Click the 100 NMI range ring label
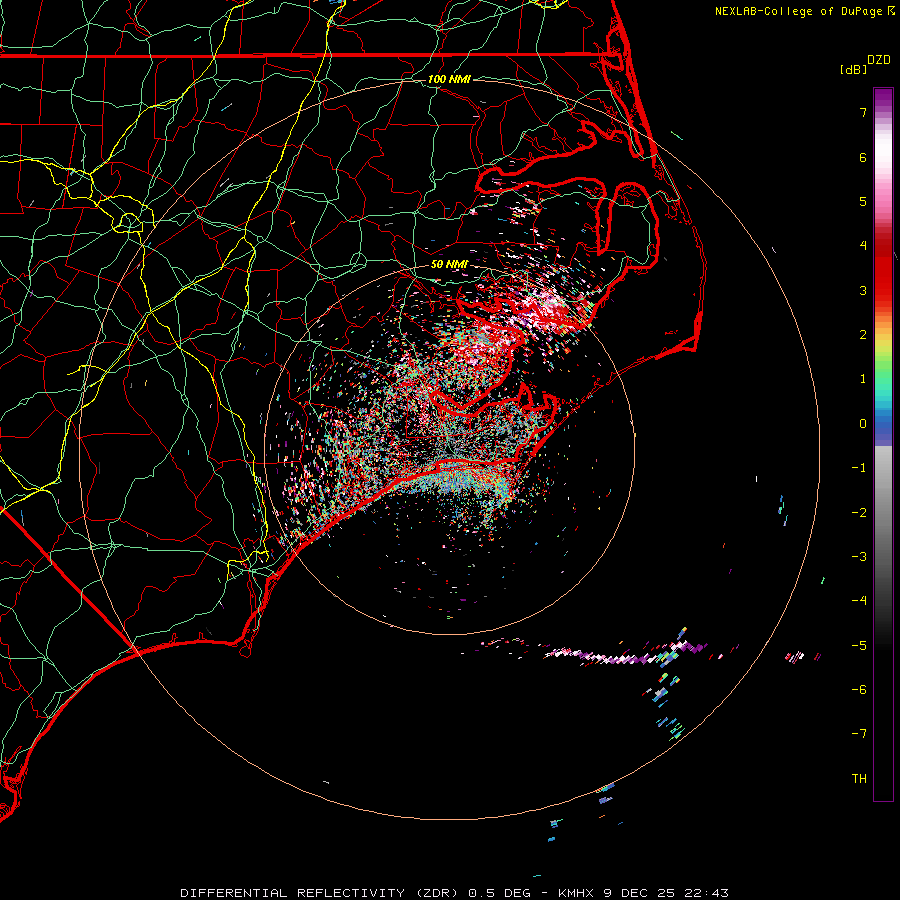 449,79
